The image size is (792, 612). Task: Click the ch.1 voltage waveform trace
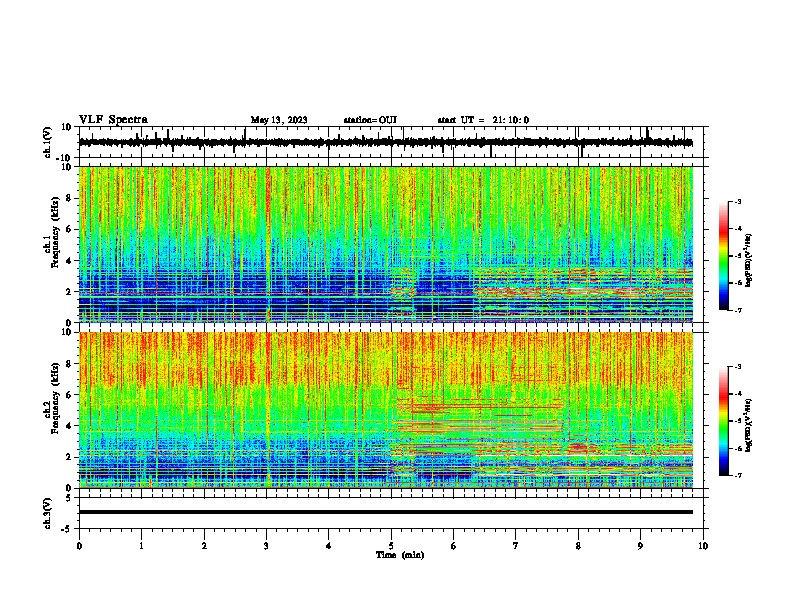click(x=385, y=143)
